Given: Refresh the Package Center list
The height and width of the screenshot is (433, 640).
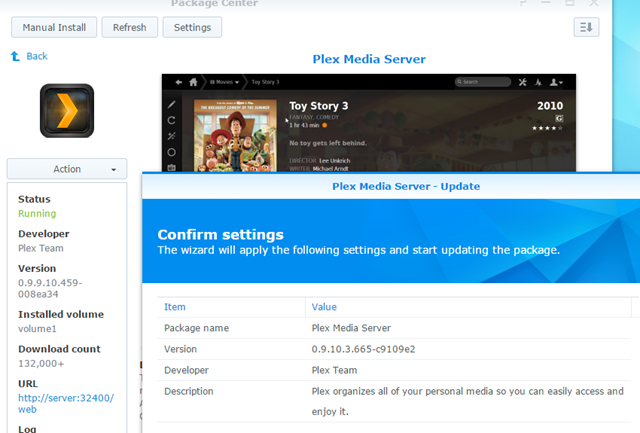Looking at the screenshot, I should coord(129,27).
